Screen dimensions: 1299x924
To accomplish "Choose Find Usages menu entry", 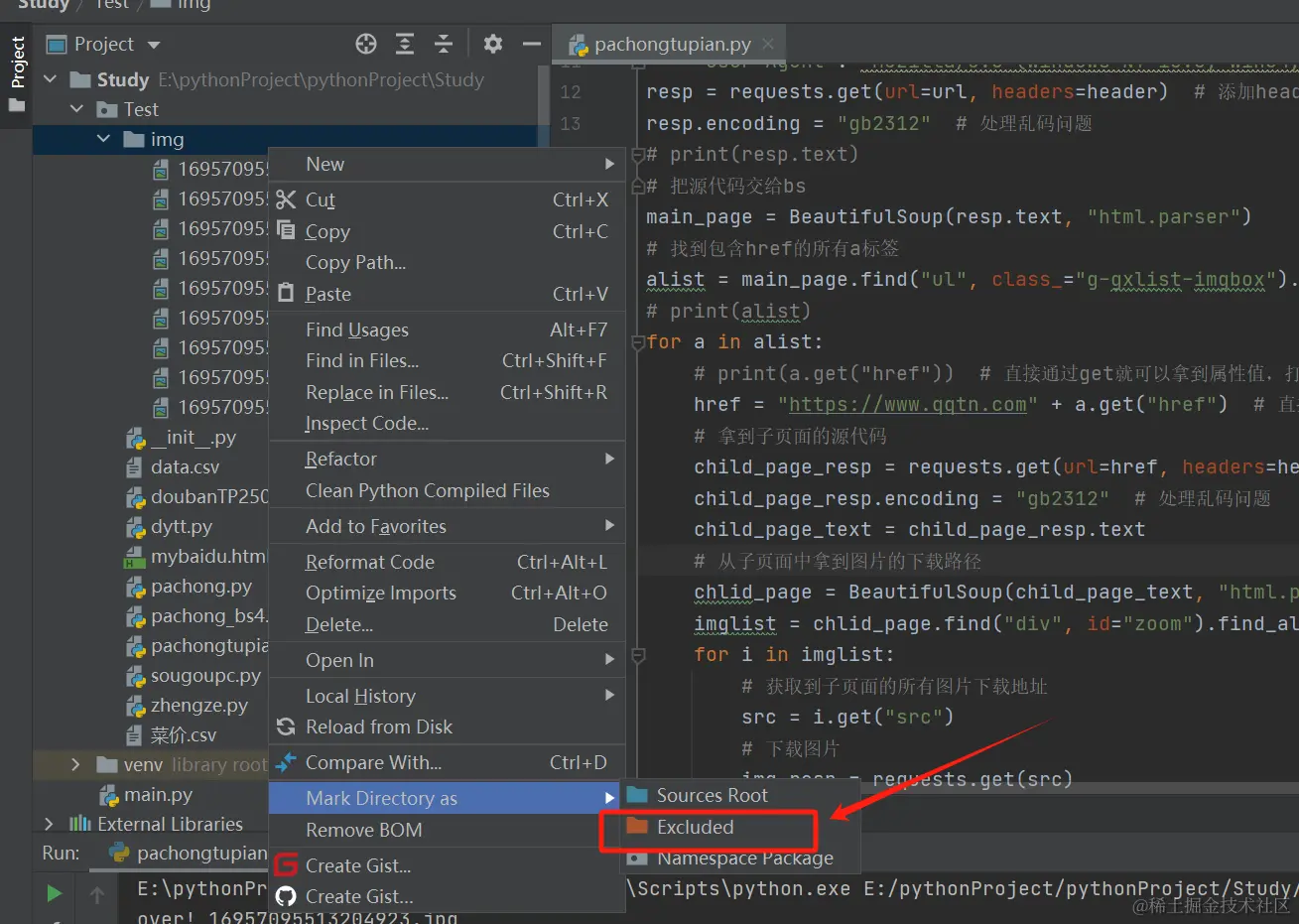I will pyautogui.click(x=447, y=330).
